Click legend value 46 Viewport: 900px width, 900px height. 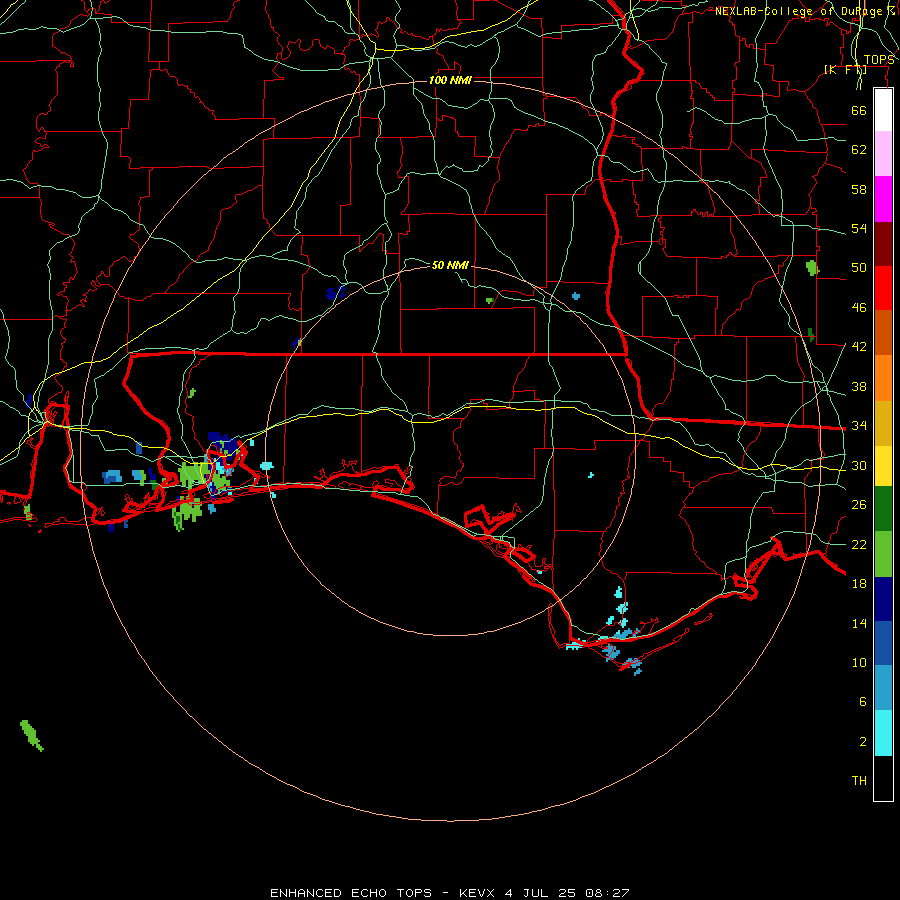coord(859,308)
